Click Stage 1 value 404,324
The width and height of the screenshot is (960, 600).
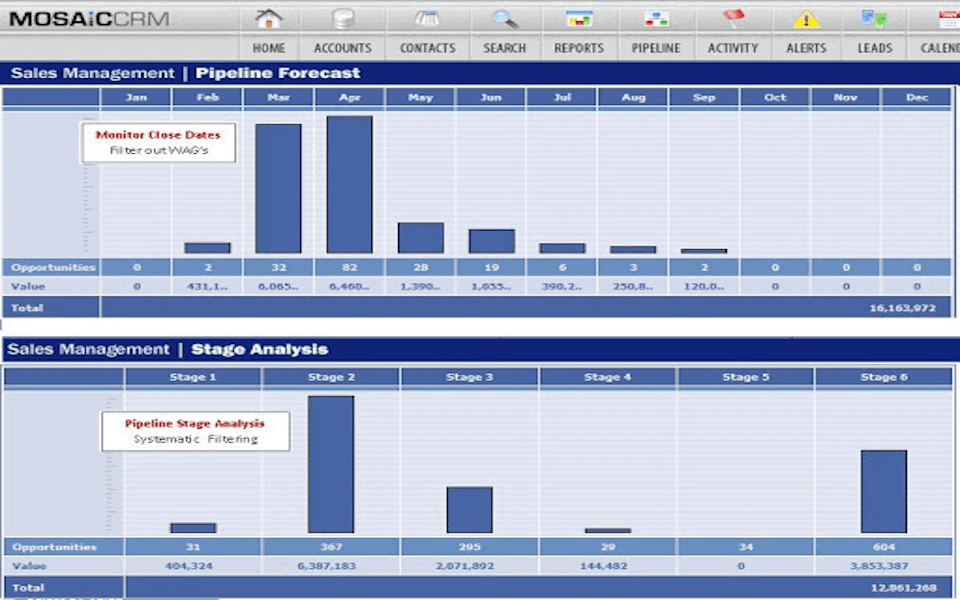pos(189,566)
